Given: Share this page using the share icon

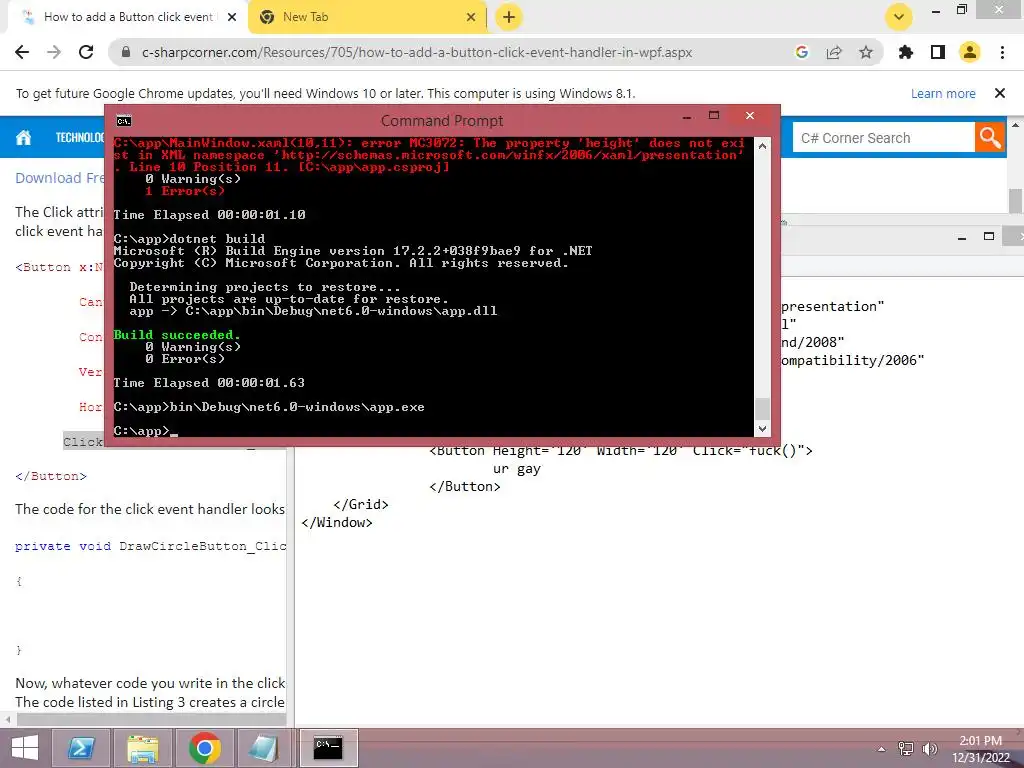Looking at the screenshot, I should point(834,52).
